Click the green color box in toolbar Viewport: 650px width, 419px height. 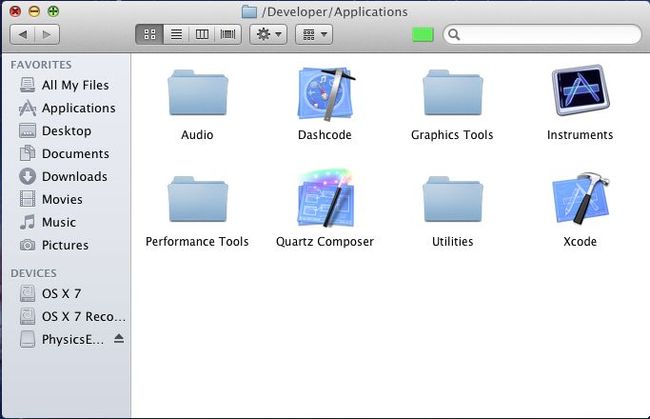click(x=423, y=34)
